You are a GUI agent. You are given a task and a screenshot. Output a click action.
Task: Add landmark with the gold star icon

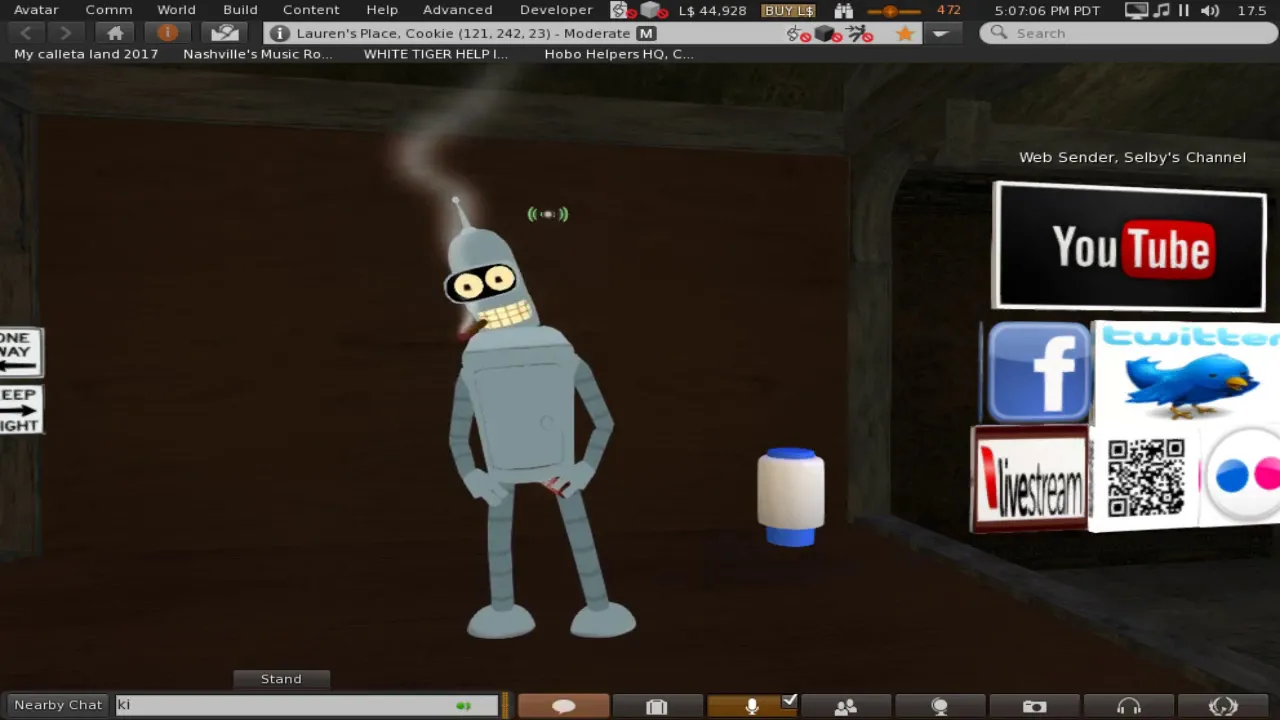click(905, 33)
